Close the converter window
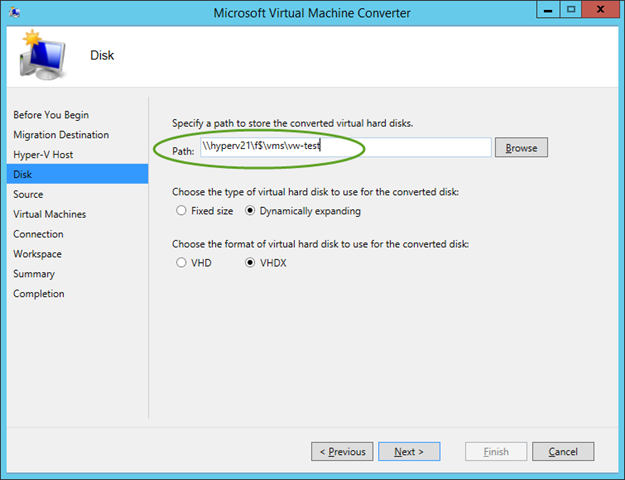Viewport: 625px width, 480px height. [x=600, y=10]
